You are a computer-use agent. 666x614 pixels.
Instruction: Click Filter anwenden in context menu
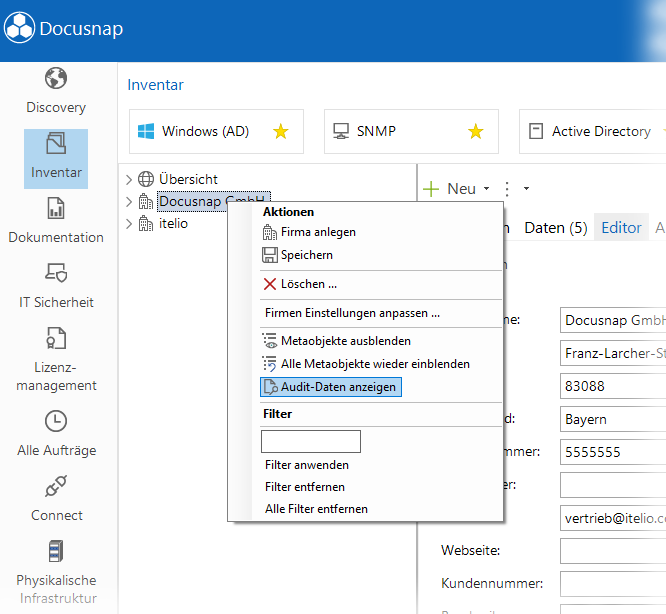(307, 465)
